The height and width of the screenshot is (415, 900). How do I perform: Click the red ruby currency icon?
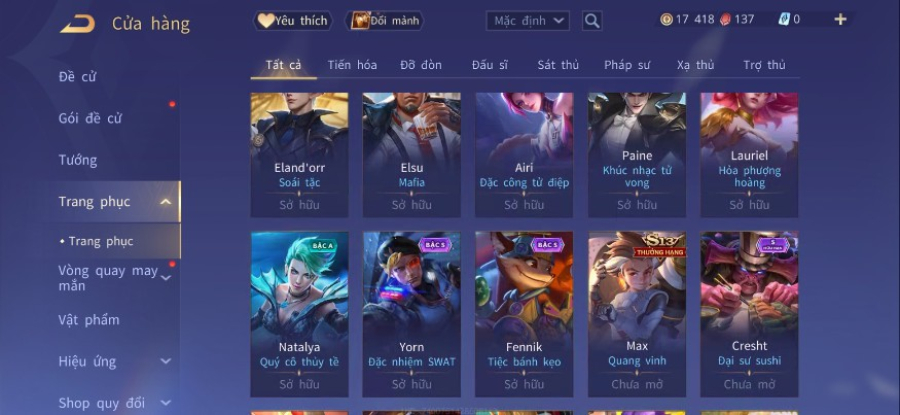(726, 20)
